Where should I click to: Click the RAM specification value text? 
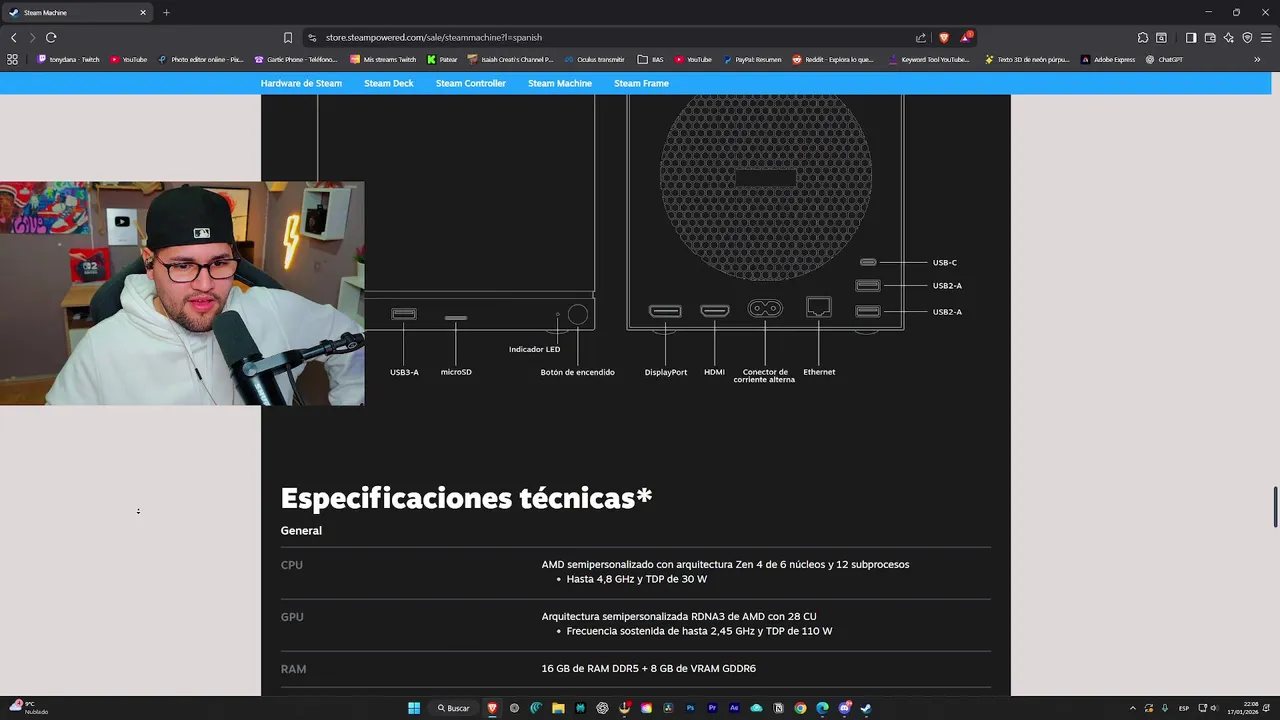pos(648,668)
